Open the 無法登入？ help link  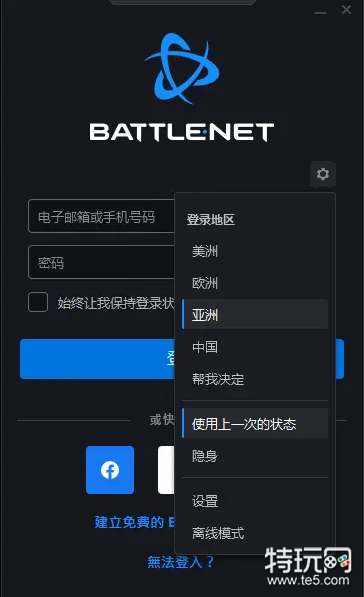(180, 562)
